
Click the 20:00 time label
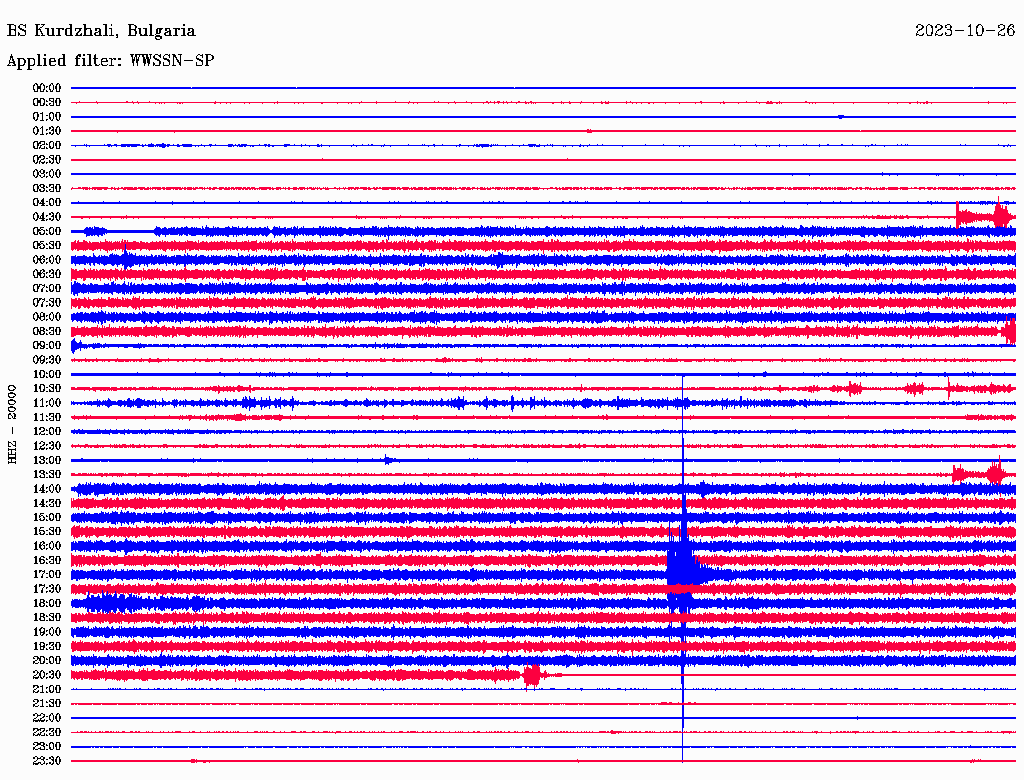click(46, 660)
